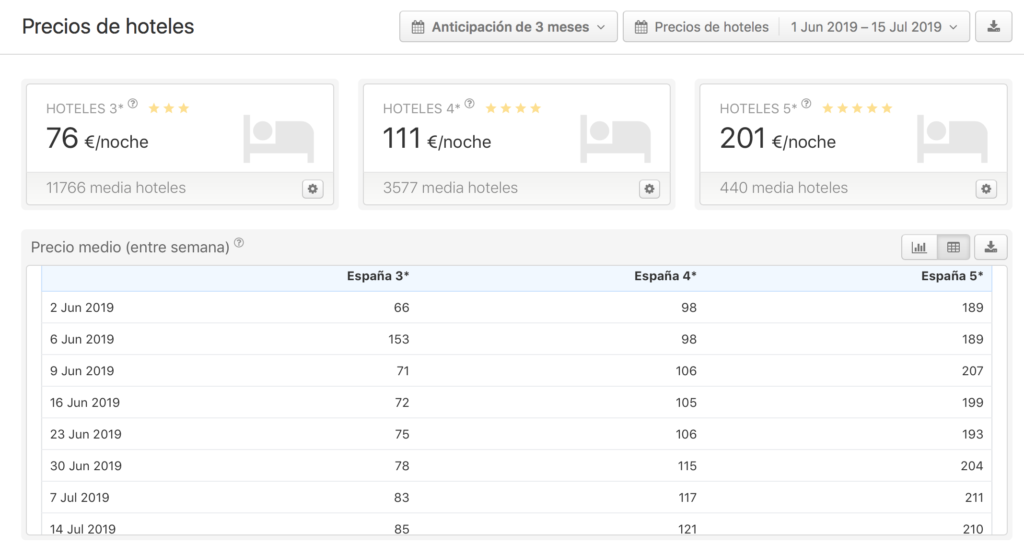Screen dimensions: 1024x546
Task: Switch Precio medio panel to bar chart view
Action: [919, 247]
